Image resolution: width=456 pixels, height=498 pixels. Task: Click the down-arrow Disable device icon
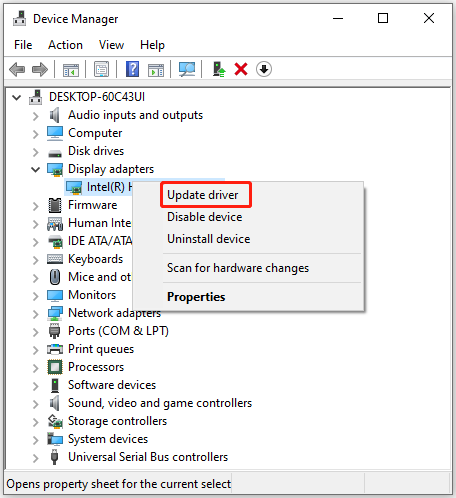point(264,69)
